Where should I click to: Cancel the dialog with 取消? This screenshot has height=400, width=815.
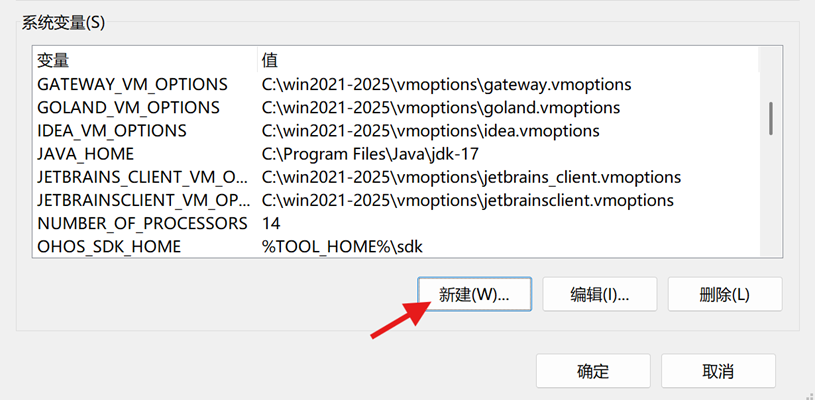(x=718, y=371)
